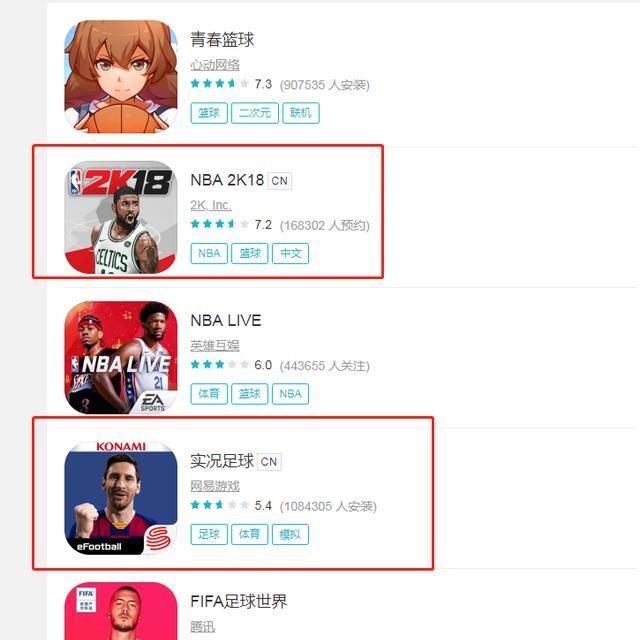Open the 实况足球 game title

[222, 461]
